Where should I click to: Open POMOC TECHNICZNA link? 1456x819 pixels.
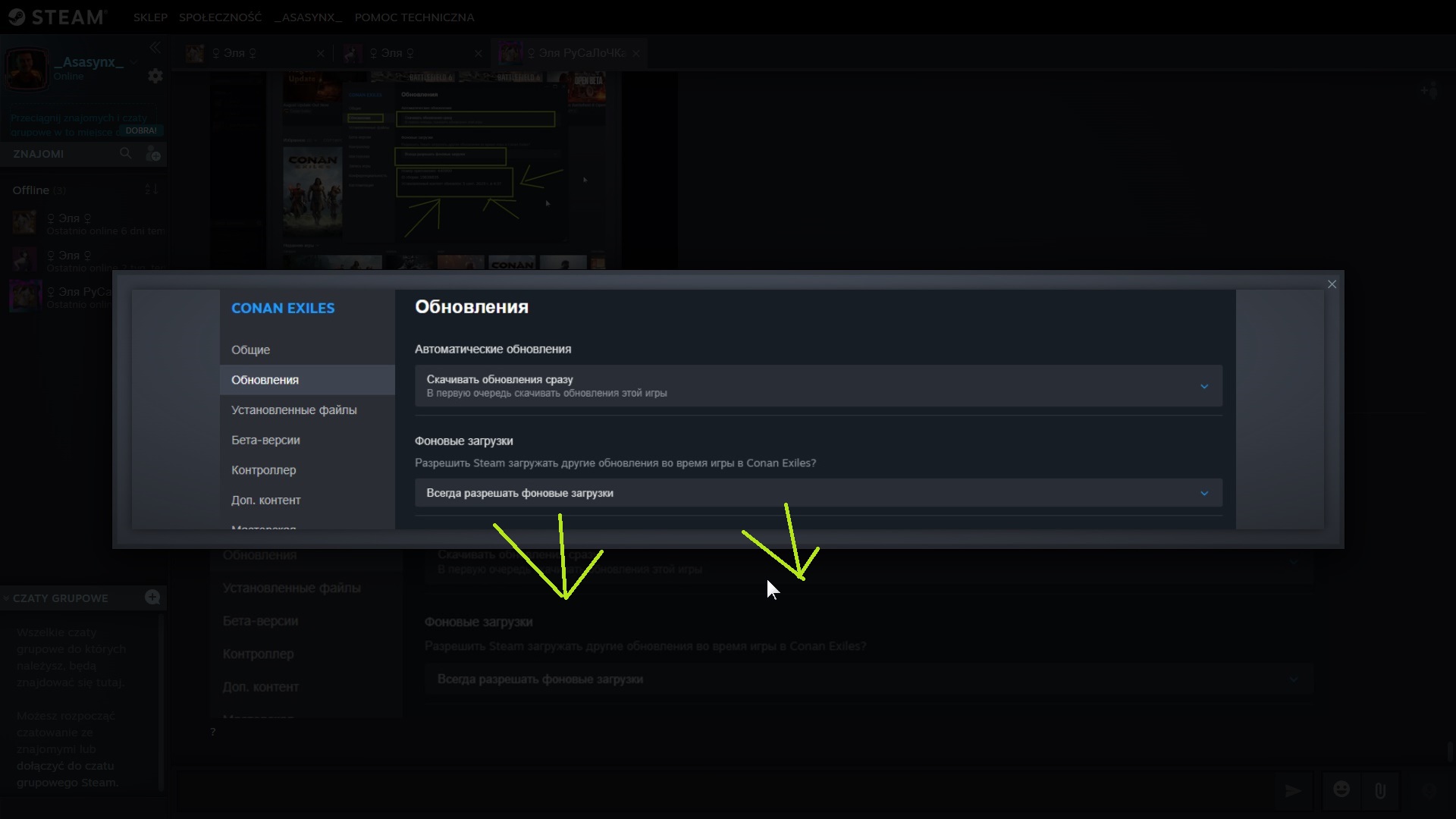tap(414, 17)
